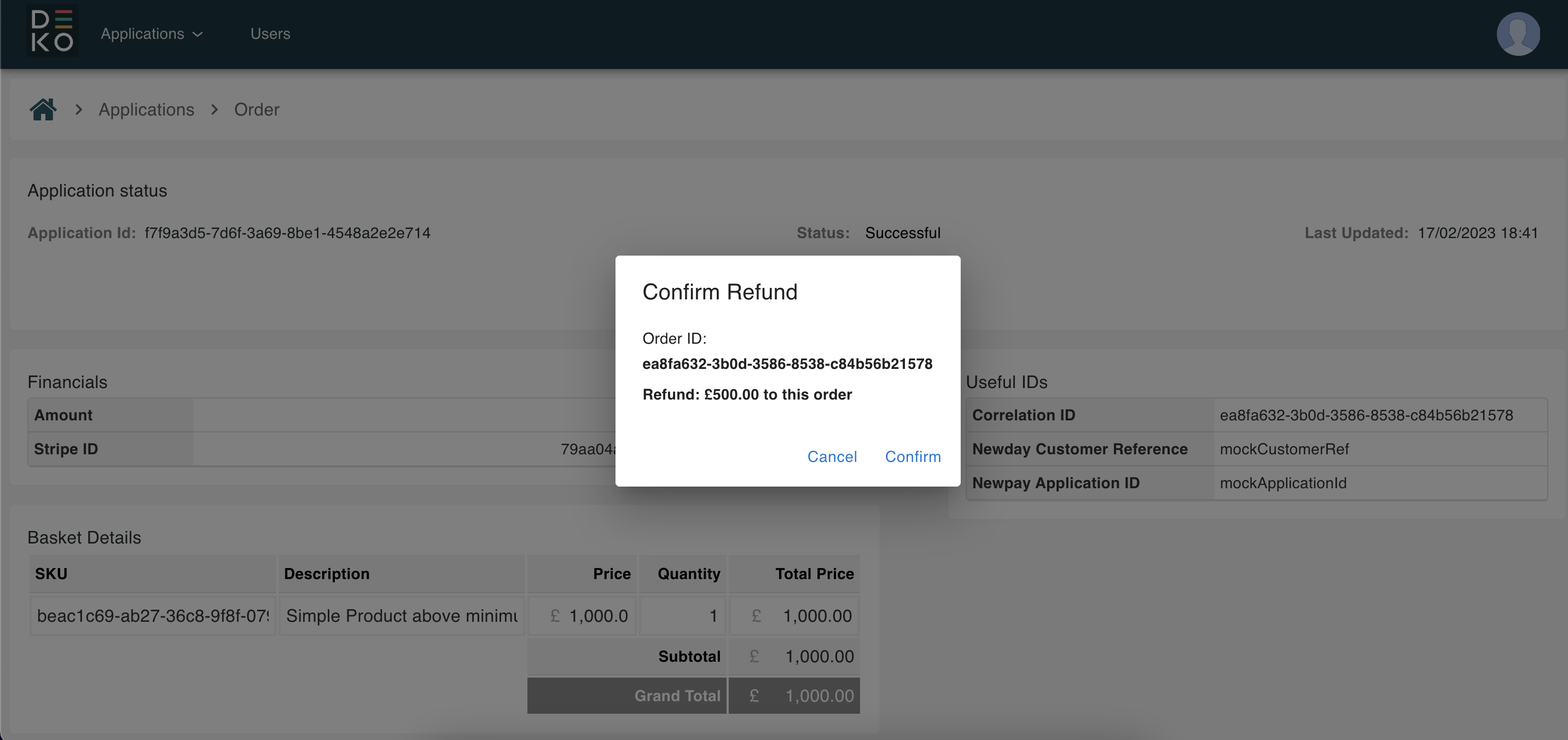Go home via breadcrumb house icon
Screen dimensions: 1568x740
(43, 109)
